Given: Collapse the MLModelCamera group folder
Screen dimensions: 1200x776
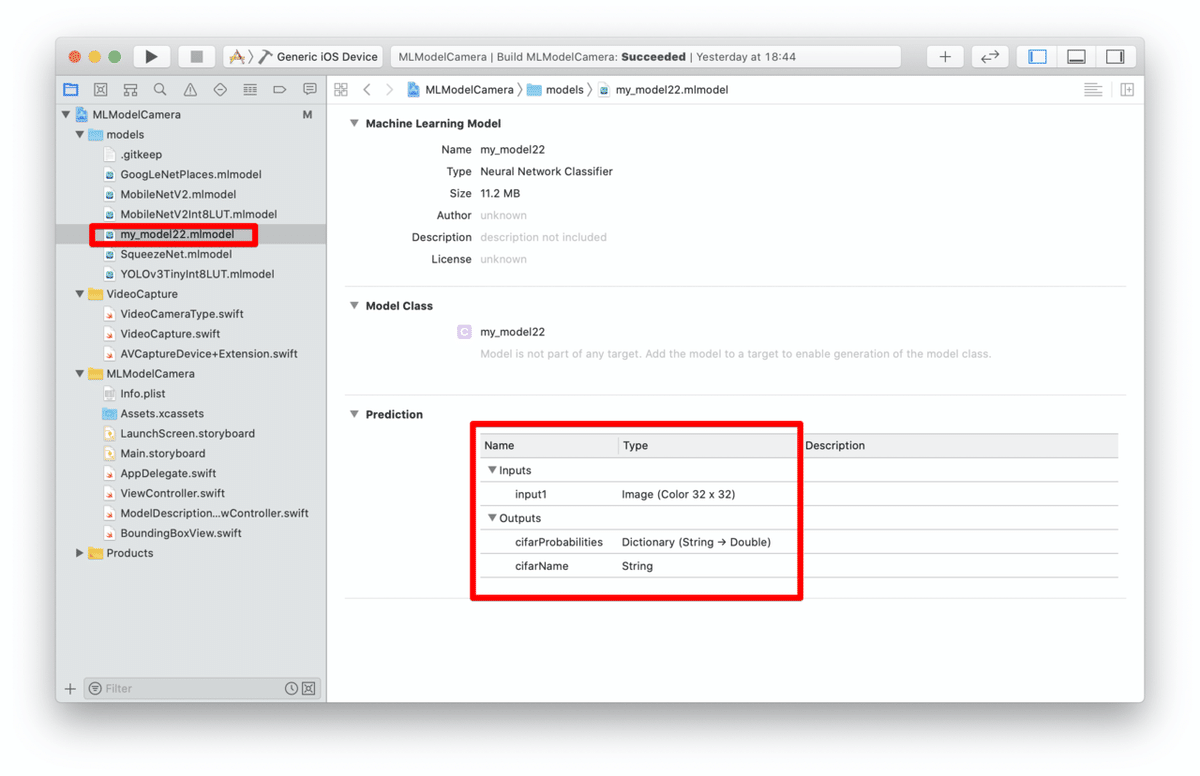Looking at the screenshot, I should (80, 373).
